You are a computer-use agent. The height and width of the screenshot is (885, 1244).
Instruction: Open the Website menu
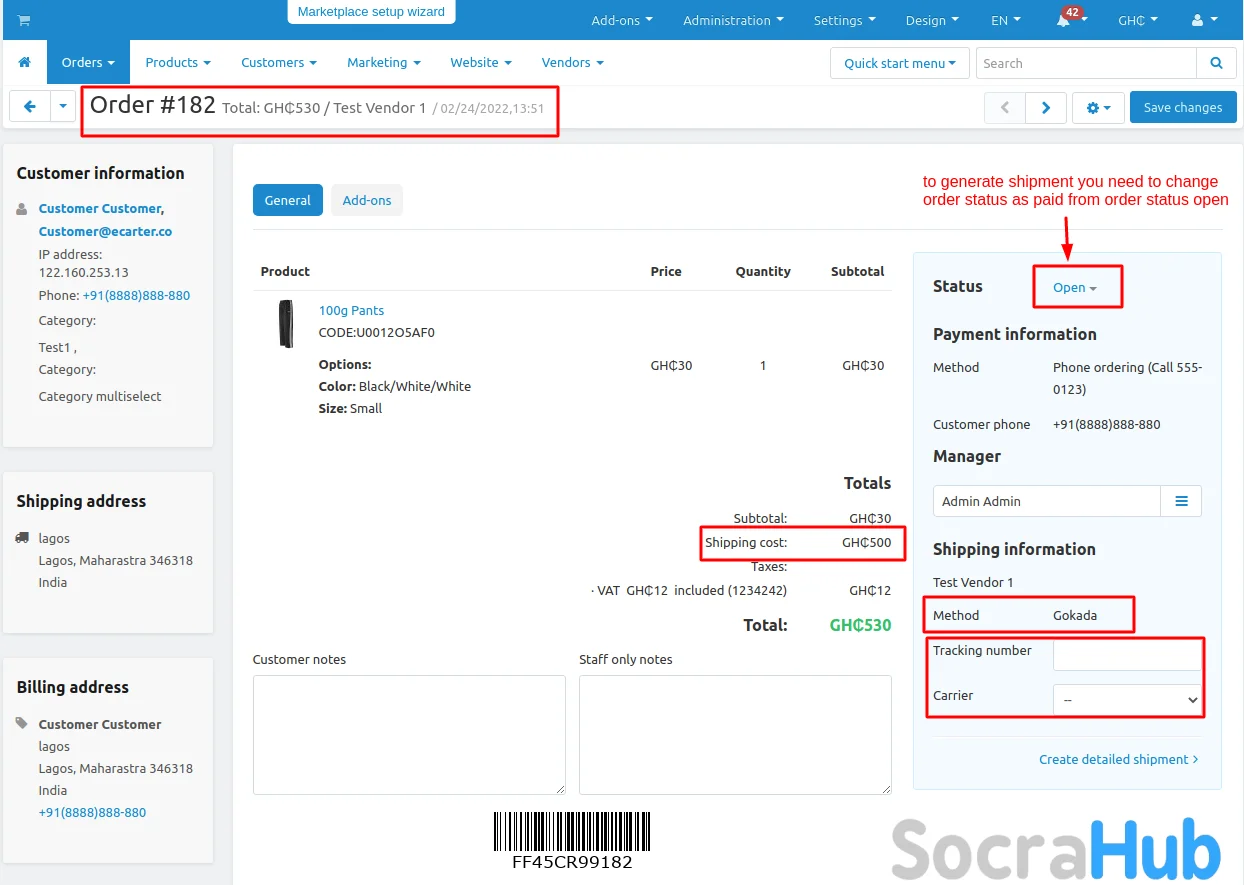[481, 62]
